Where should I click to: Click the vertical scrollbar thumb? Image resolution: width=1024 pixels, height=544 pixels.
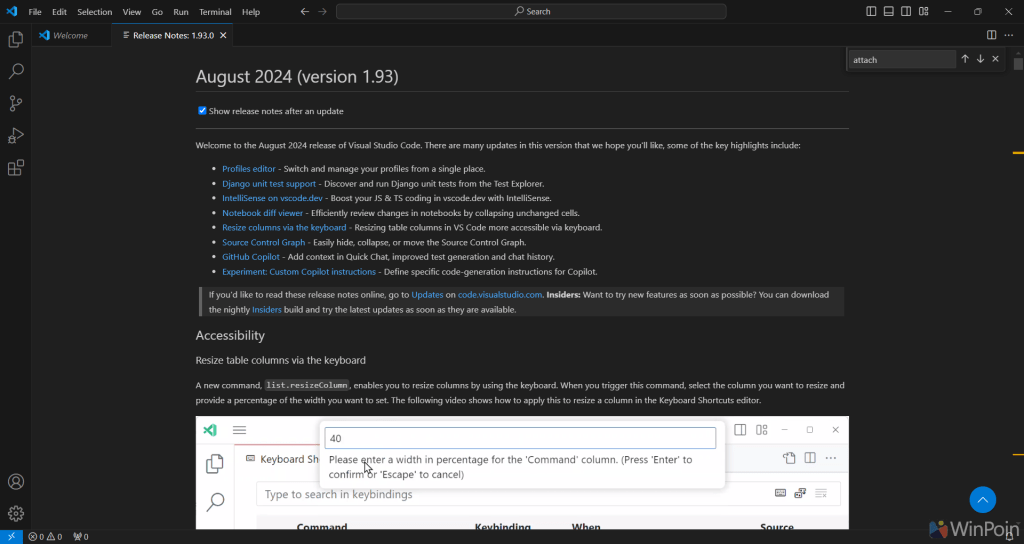coord(1017,64)
